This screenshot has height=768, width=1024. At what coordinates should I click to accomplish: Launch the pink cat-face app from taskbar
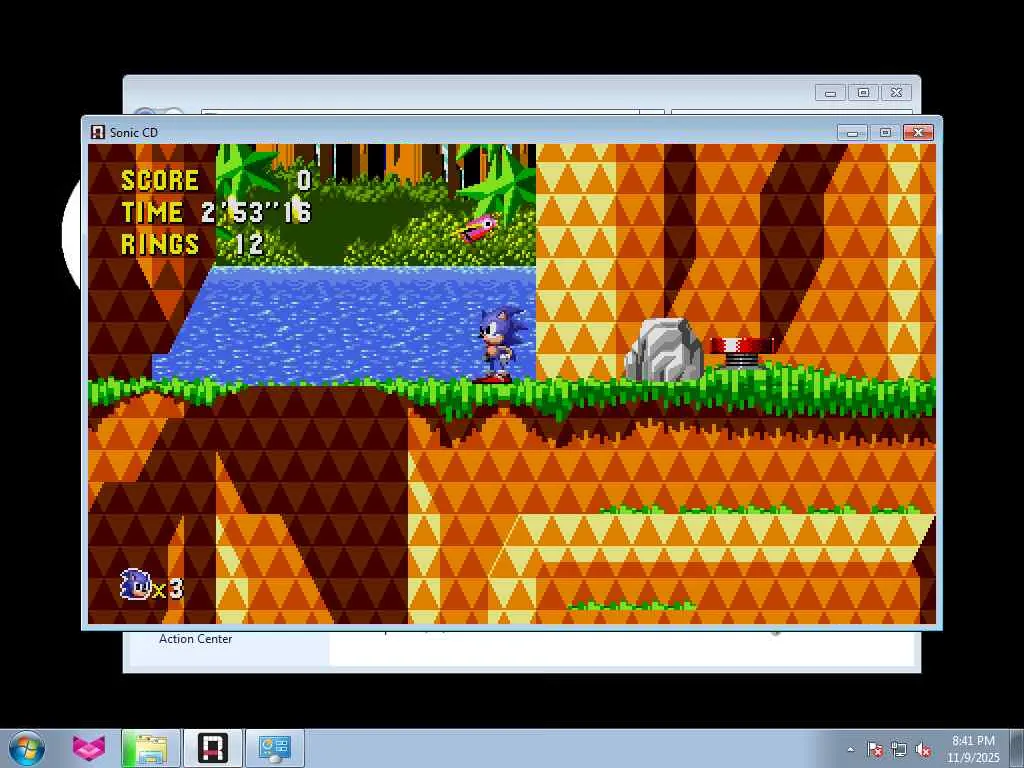click(88, 748)
